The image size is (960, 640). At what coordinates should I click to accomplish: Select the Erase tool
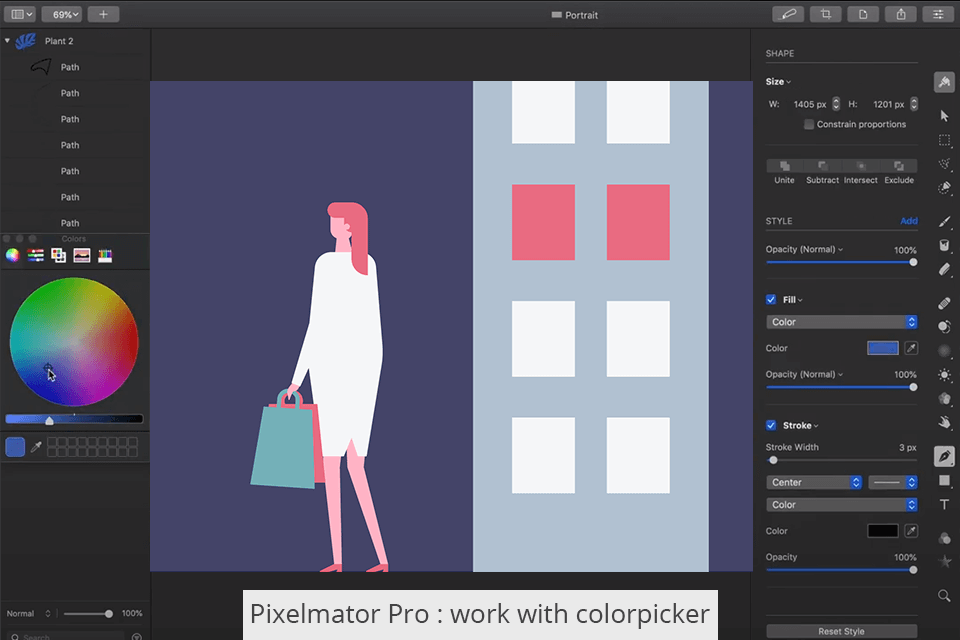coord(944,269)
